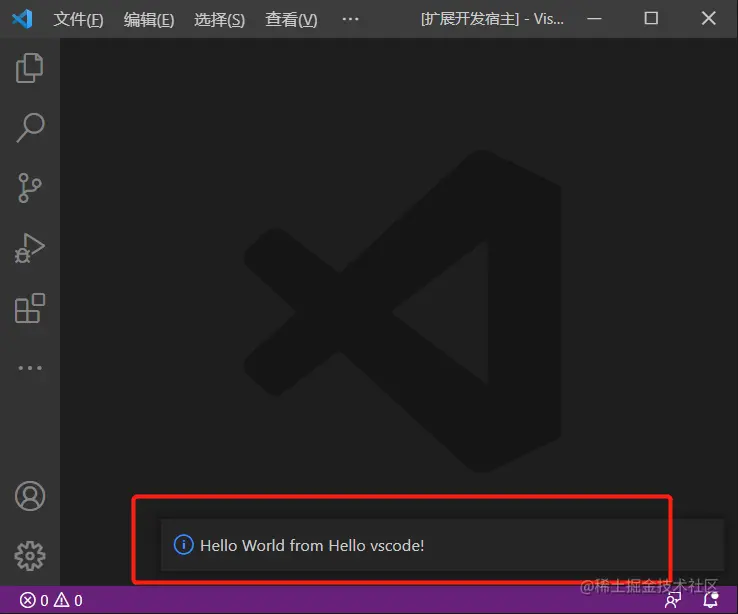Click the warnings count in status bar
Viewport: 738px width, 614px height.
pyautogui.click(x=68, y=600)
